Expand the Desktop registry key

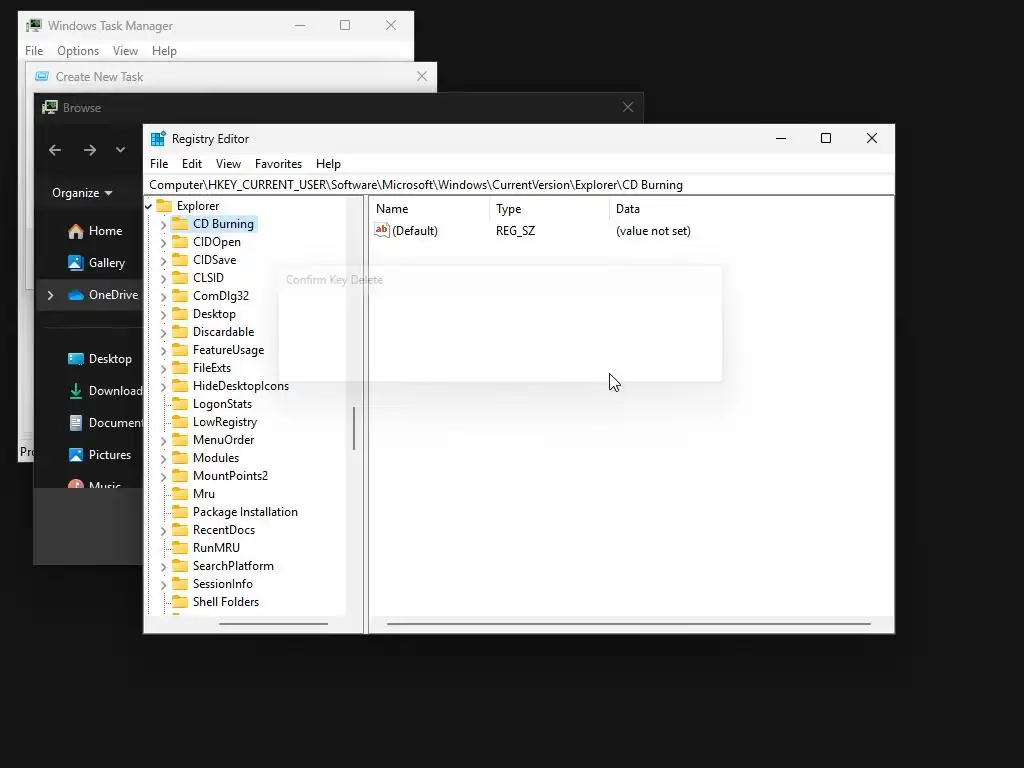[163, 315]
